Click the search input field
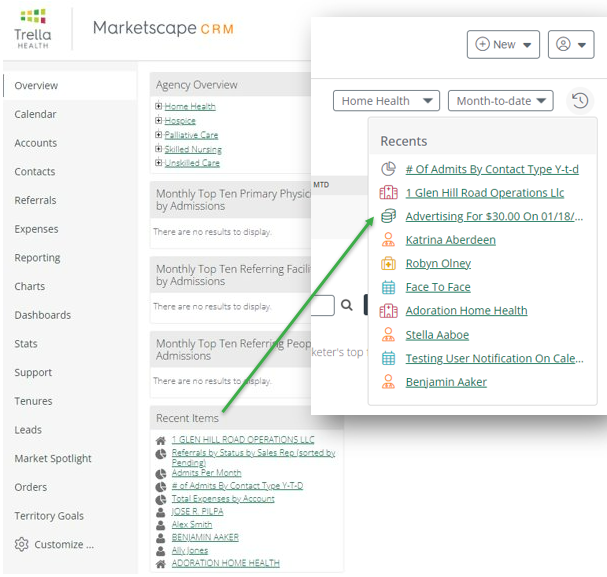Viewport: 607px width, 577px height. [322, 305]
